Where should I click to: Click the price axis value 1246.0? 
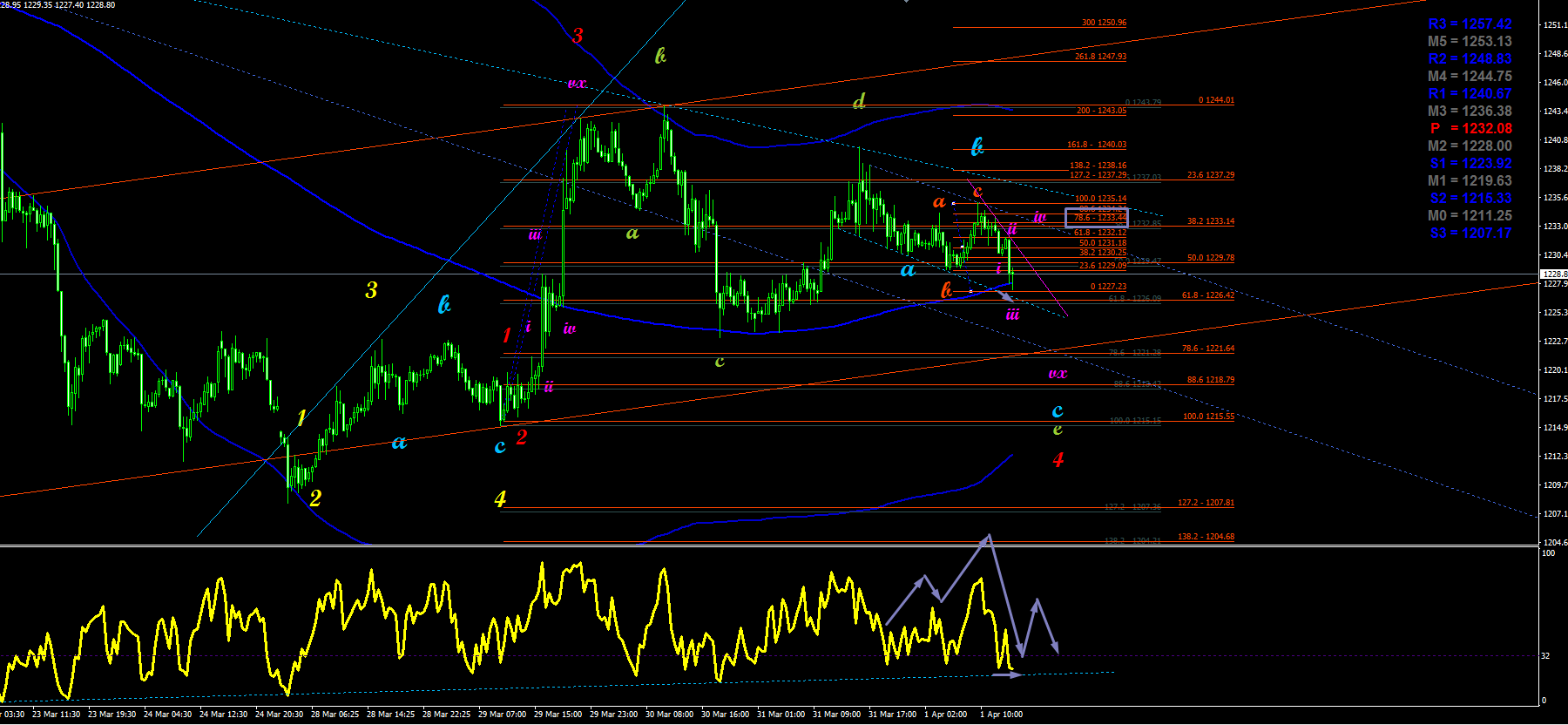coord(1555,83)
